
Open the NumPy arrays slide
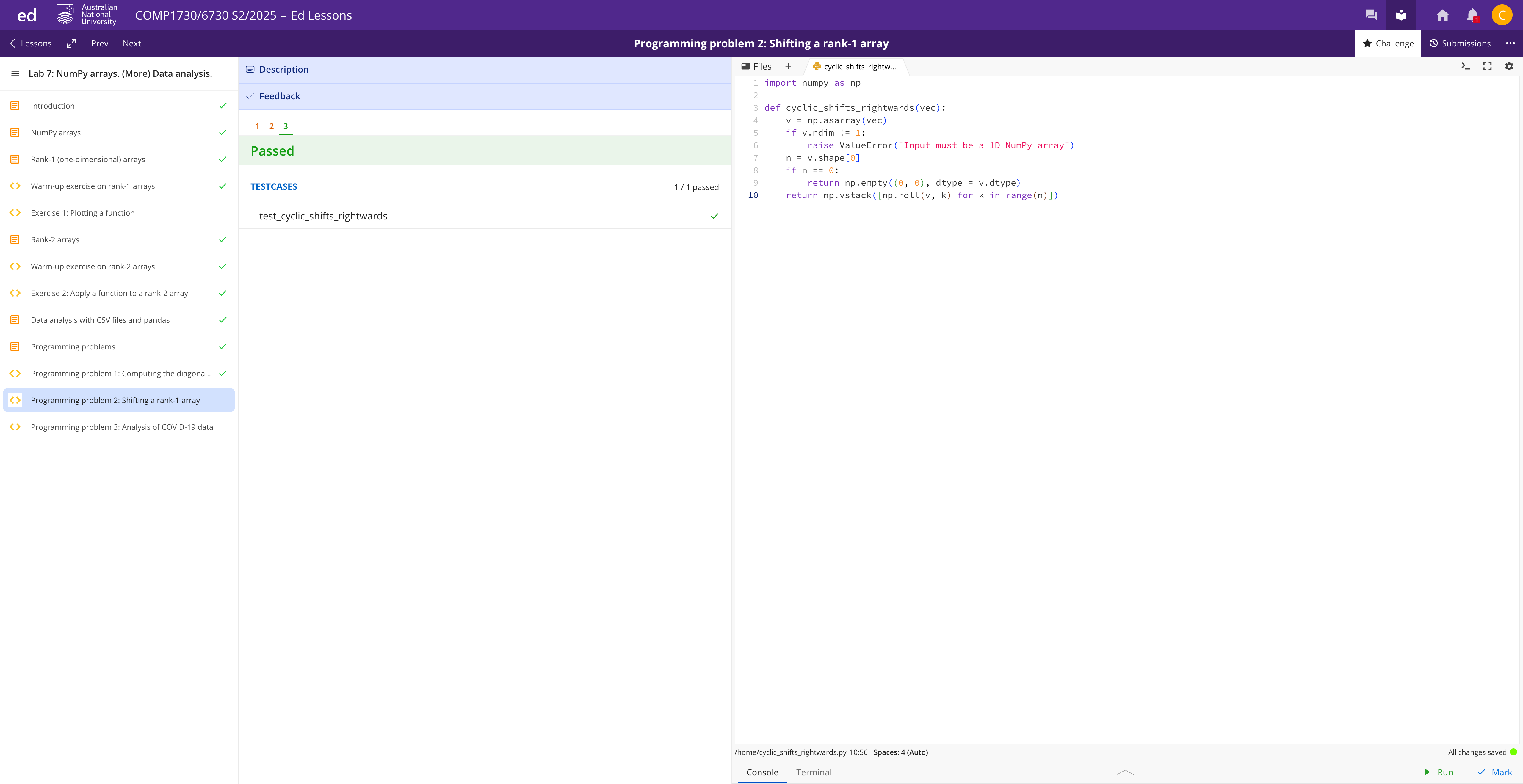point(119,132)
